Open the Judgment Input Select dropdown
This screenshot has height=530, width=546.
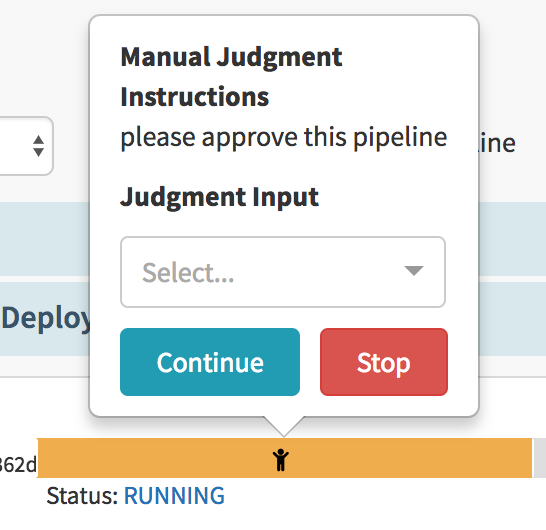283,272
